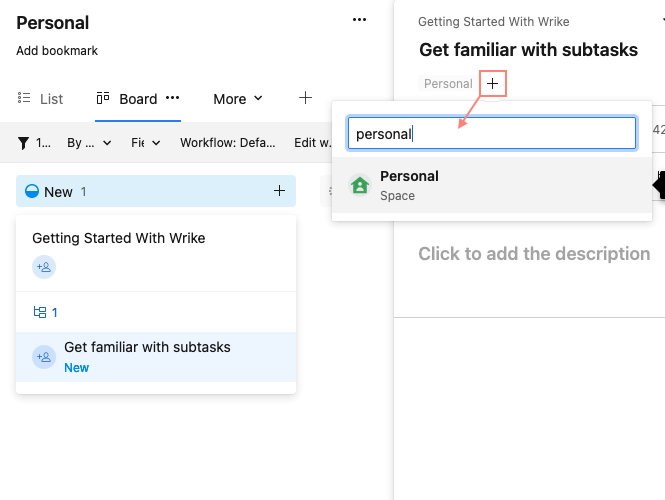Open the group By dropdown

point(89,143)
